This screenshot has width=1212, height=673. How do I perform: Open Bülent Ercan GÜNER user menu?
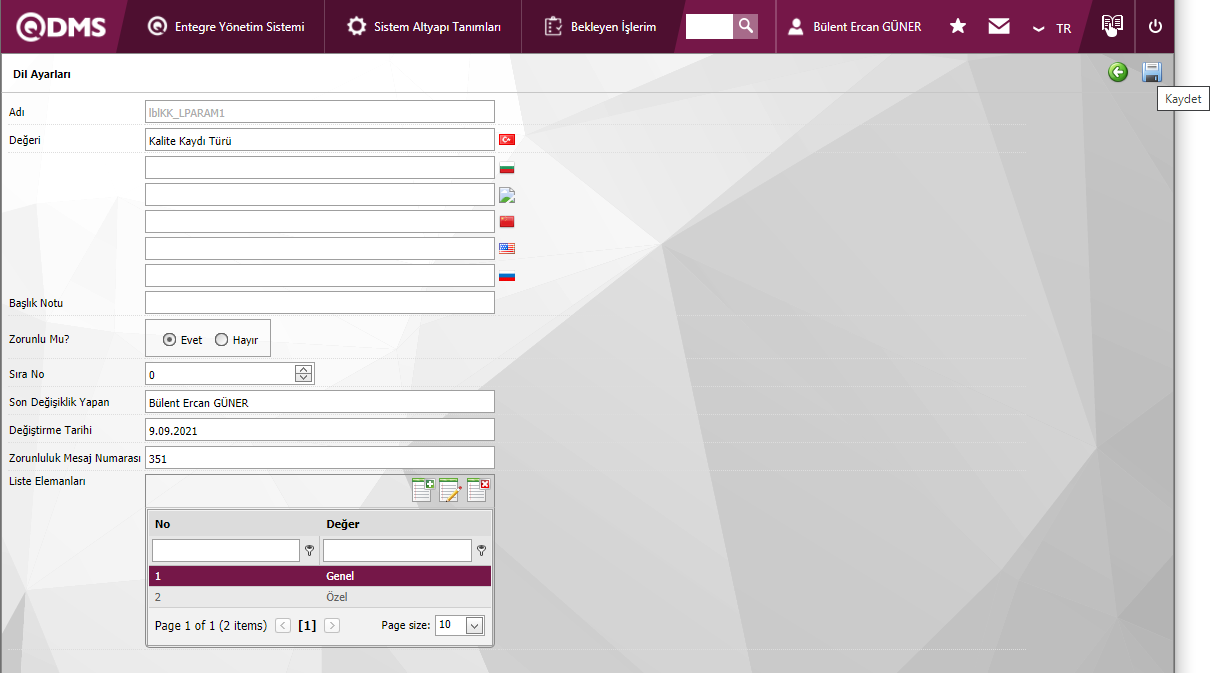(x=854, y=27)
